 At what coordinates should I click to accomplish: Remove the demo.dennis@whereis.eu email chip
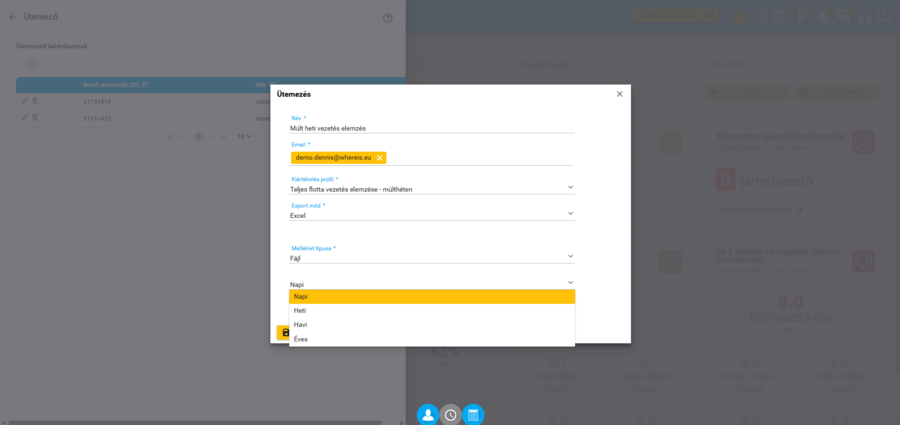(379, 158)
